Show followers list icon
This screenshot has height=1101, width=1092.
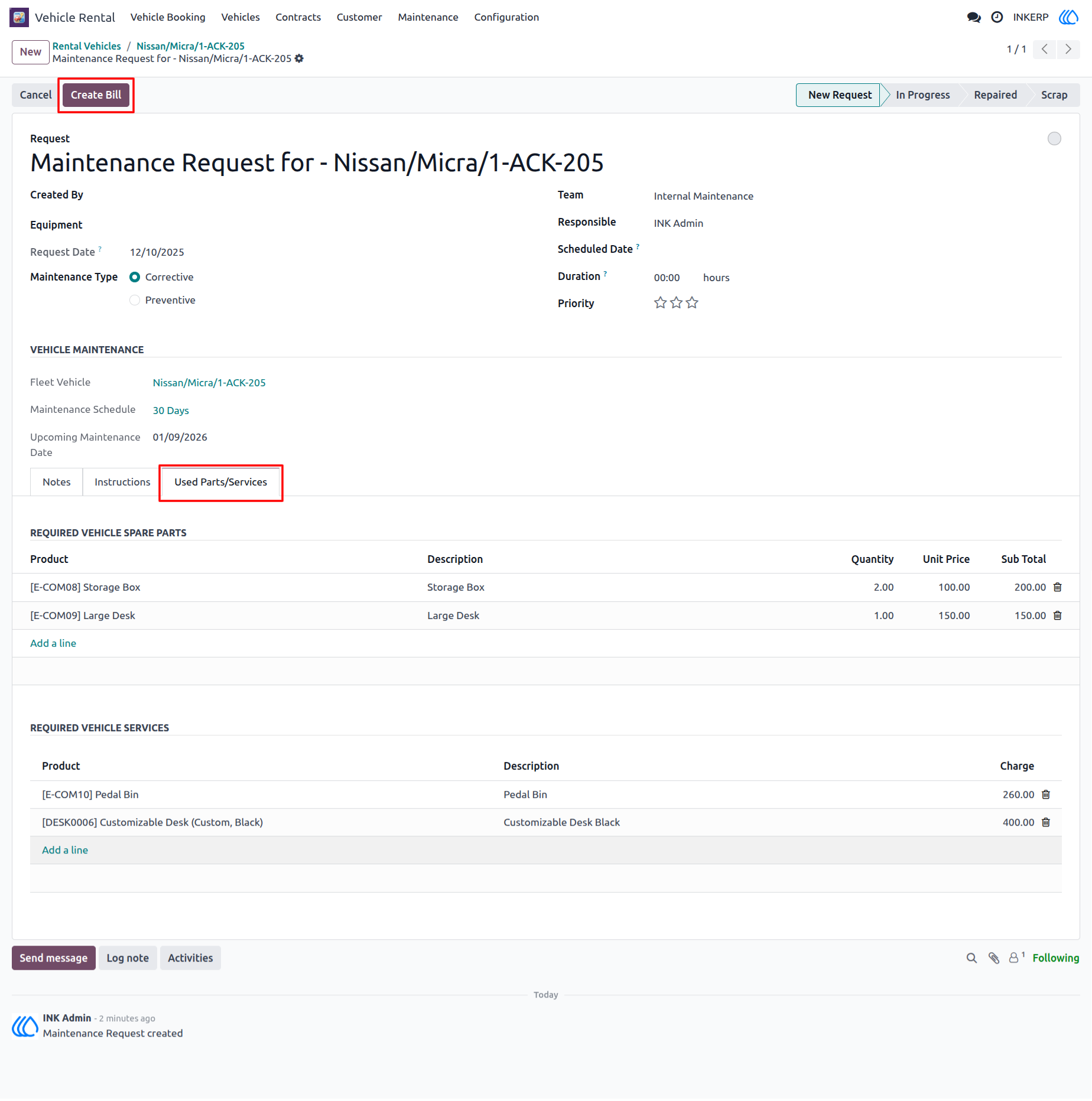[1016, 957]
